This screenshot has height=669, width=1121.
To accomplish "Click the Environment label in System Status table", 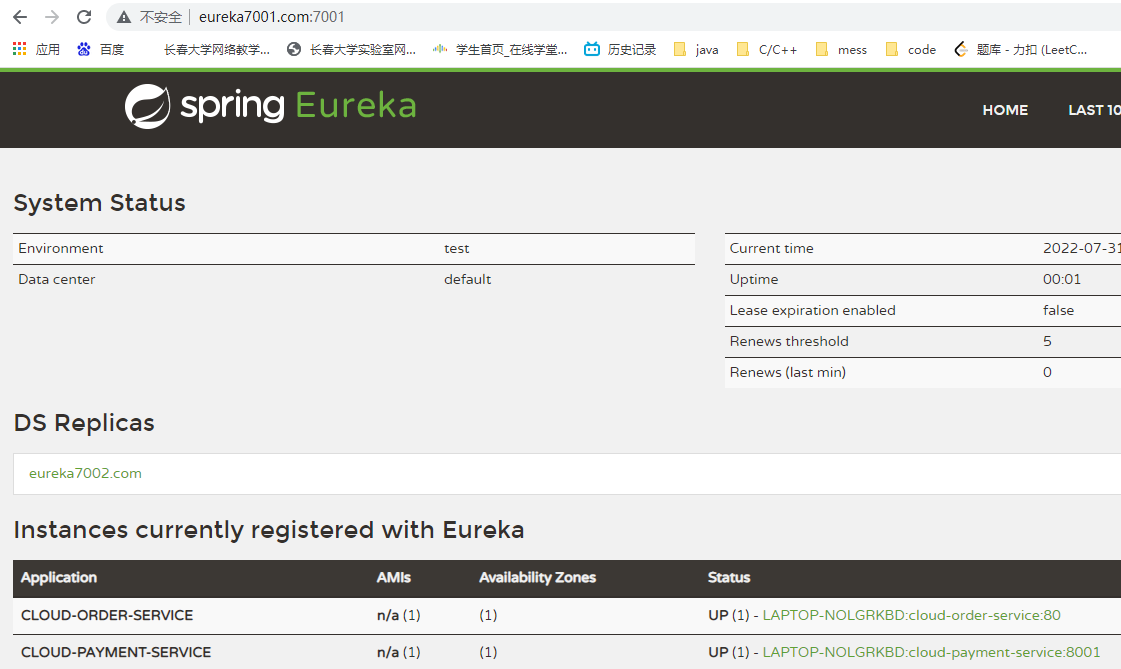I will click(61, 249).
